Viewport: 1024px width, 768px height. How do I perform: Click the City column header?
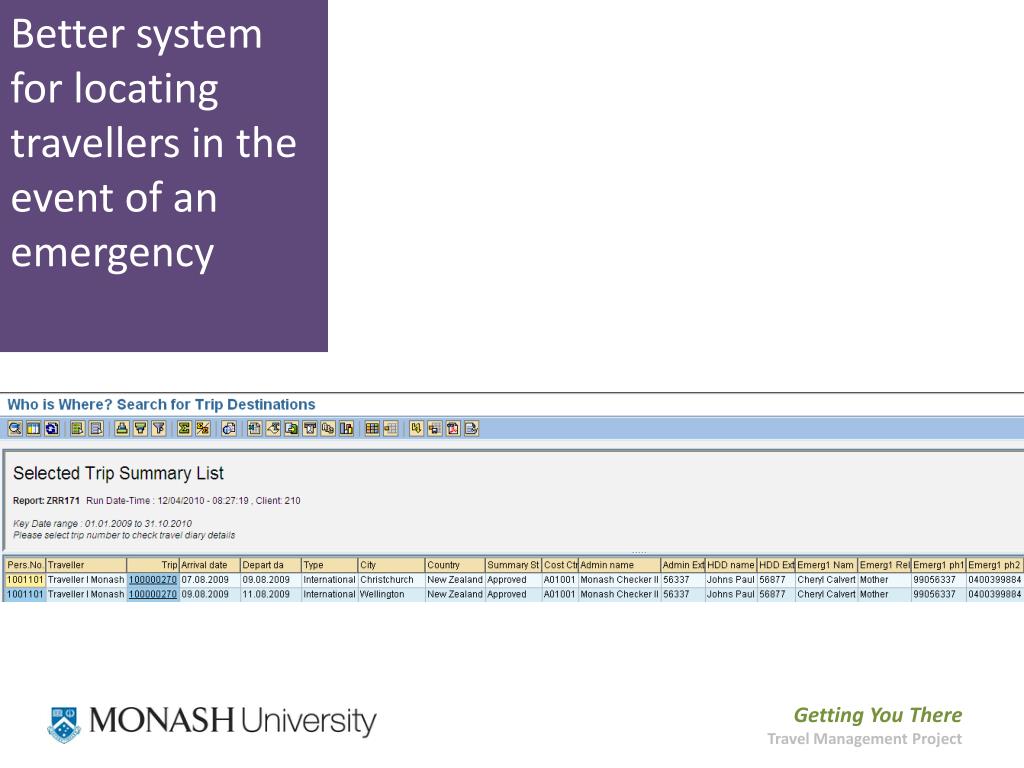pos(391,565)
